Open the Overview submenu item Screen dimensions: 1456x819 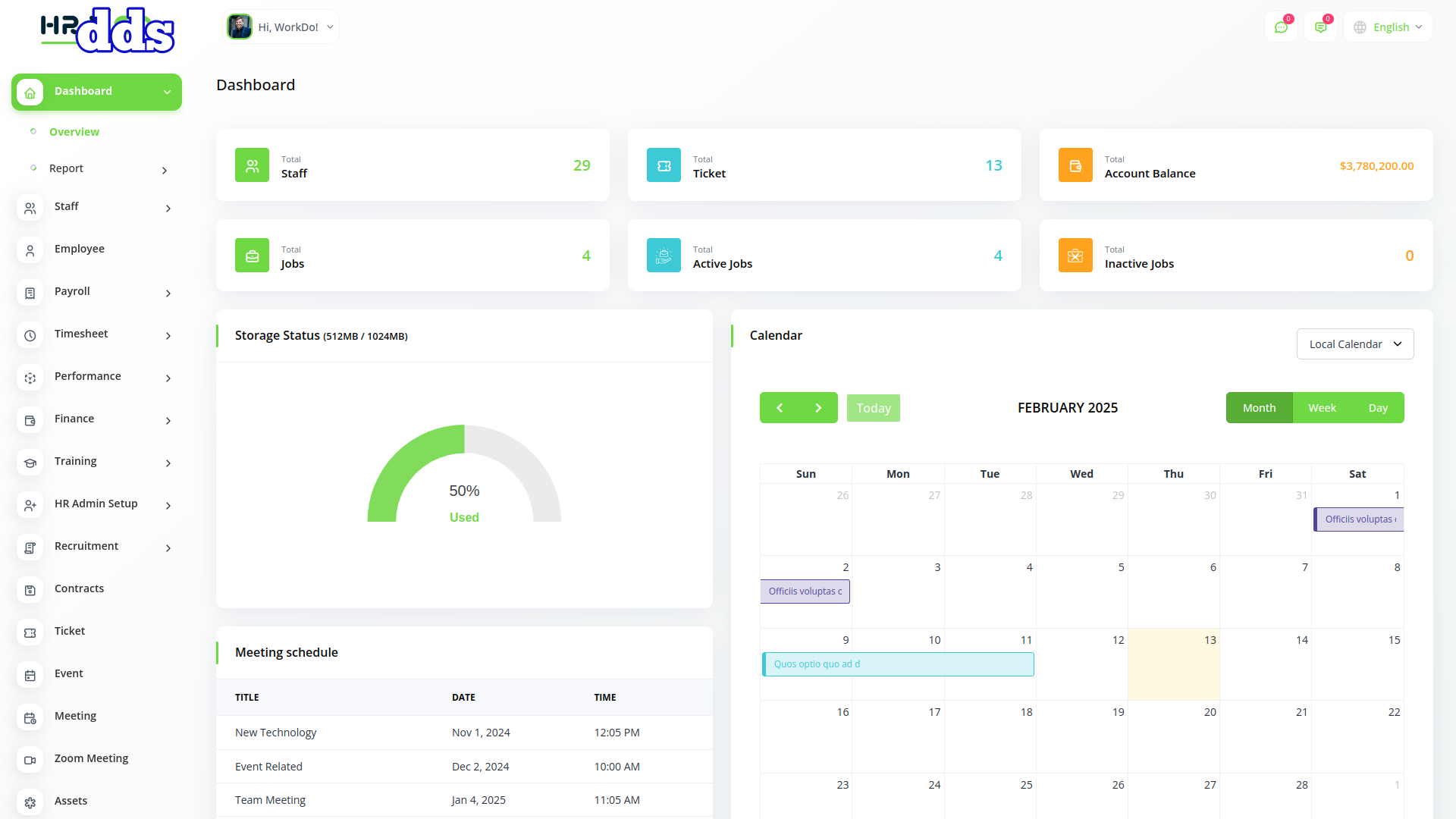tap(74, 132)
